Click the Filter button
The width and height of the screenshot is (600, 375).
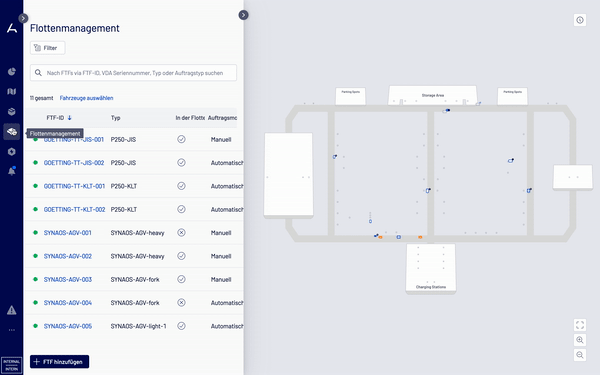point(47,48)
